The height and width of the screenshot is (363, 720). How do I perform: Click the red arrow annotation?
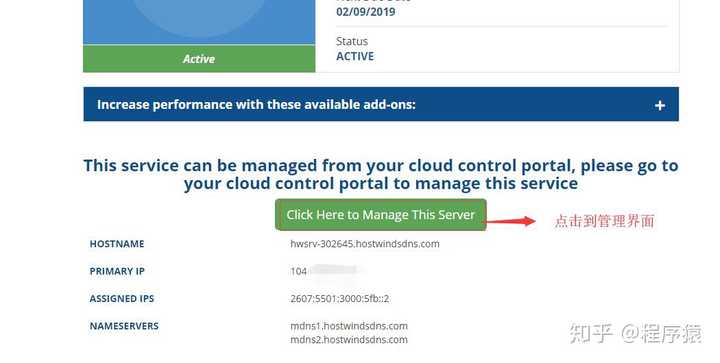[511, 221]
